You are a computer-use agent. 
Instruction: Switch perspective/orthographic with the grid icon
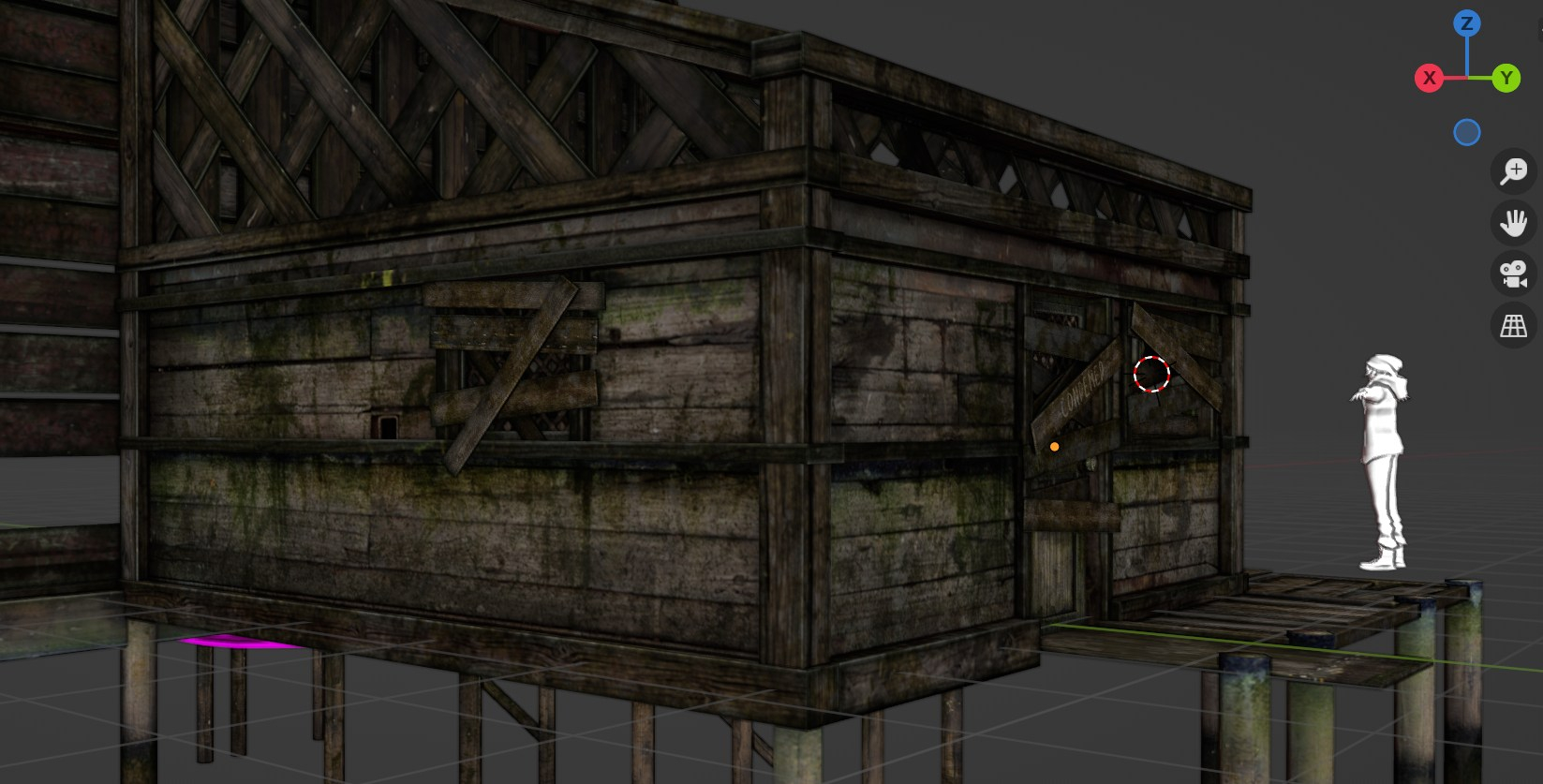(x=1513, y=326)
